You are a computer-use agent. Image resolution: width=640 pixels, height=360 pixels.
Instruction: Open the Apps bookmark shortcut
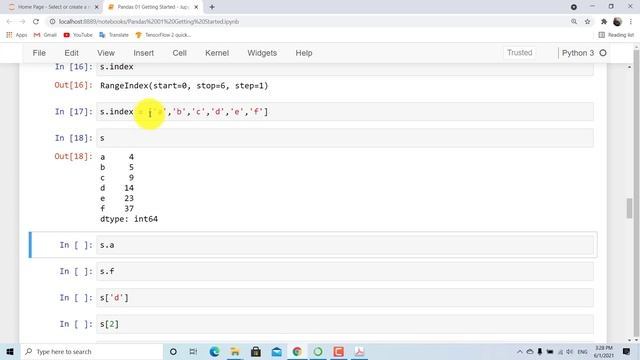17,35
